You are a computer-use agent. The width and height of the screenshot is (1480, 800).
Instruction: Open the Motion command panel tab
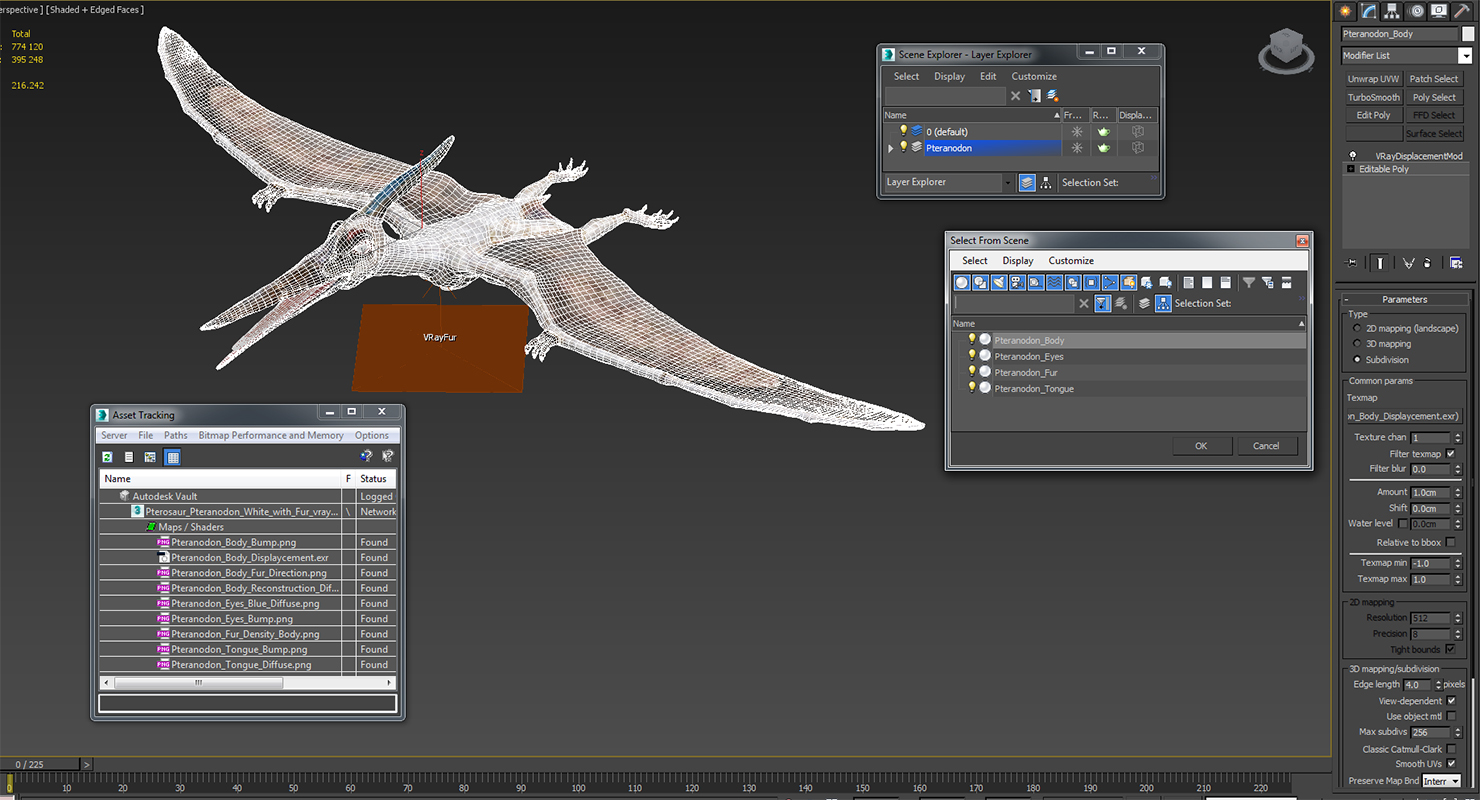pyautogui.click(x=1416, y=11)
